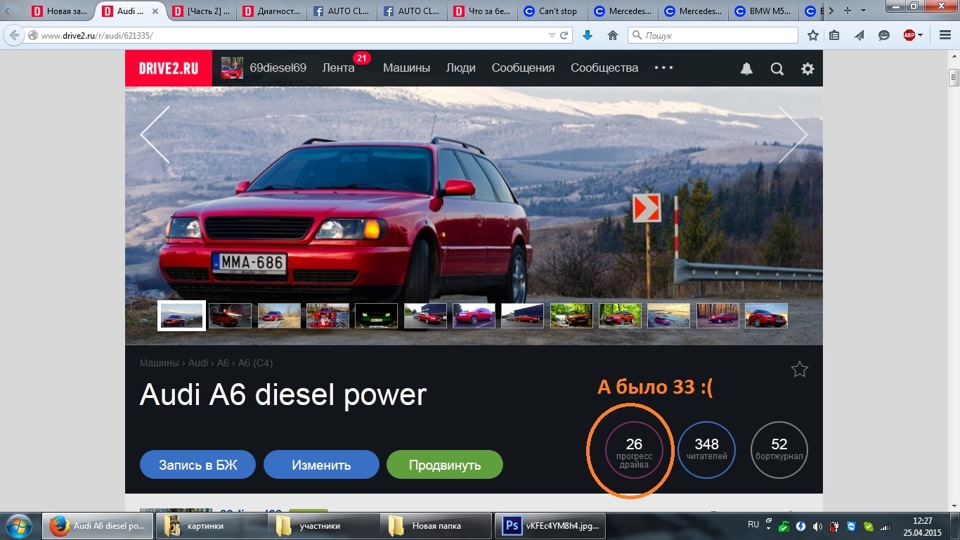This screenshot has height=540, width=960.
Task: Open the участники folder in taskbar
Action: pos(323,526)
